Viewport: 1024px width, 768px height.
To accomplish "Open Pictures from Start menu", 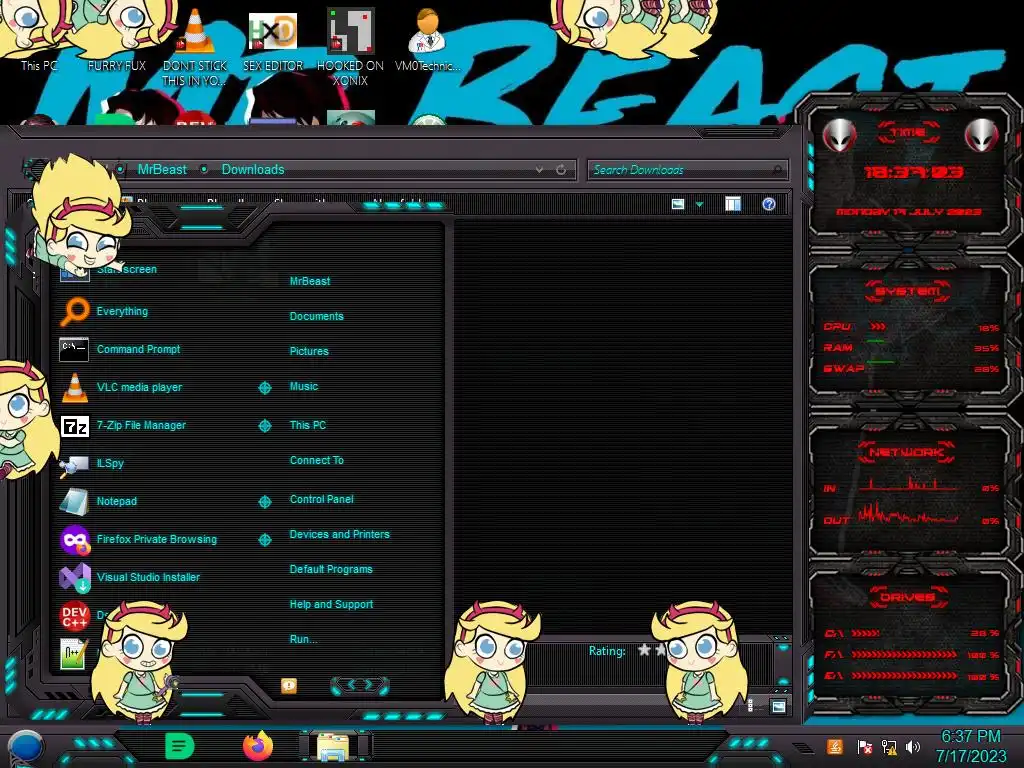I will (309, 351).
